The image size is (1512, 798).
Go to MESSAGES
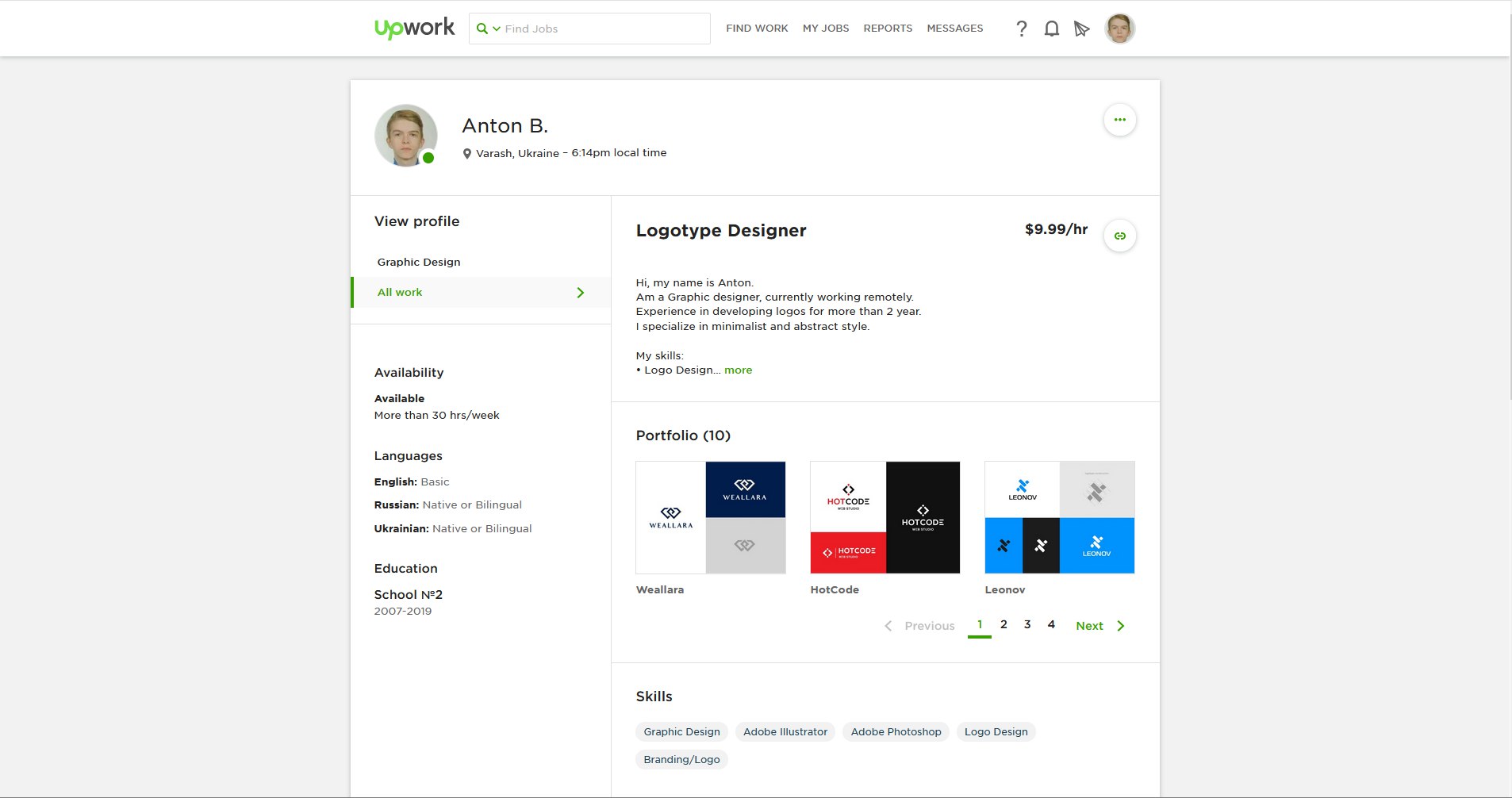(955, 29)
